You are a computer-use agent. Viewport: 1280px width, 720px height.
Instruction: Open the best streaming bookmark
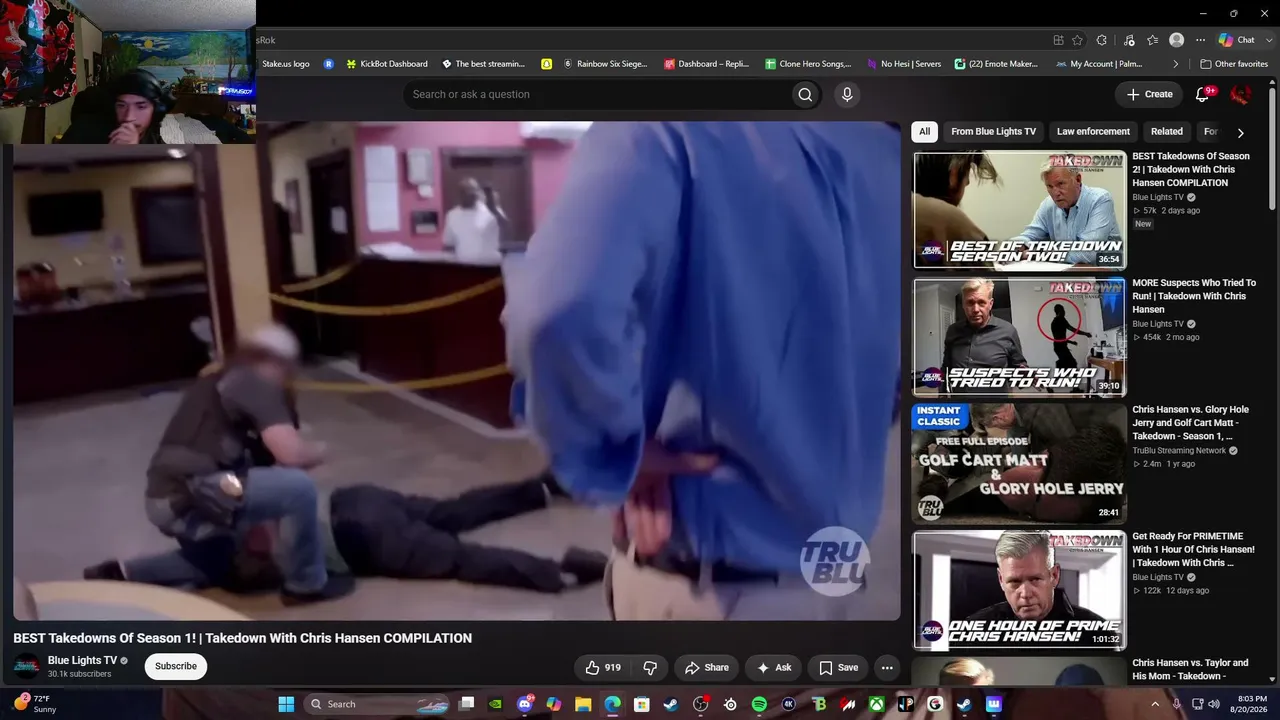(484, 64)
